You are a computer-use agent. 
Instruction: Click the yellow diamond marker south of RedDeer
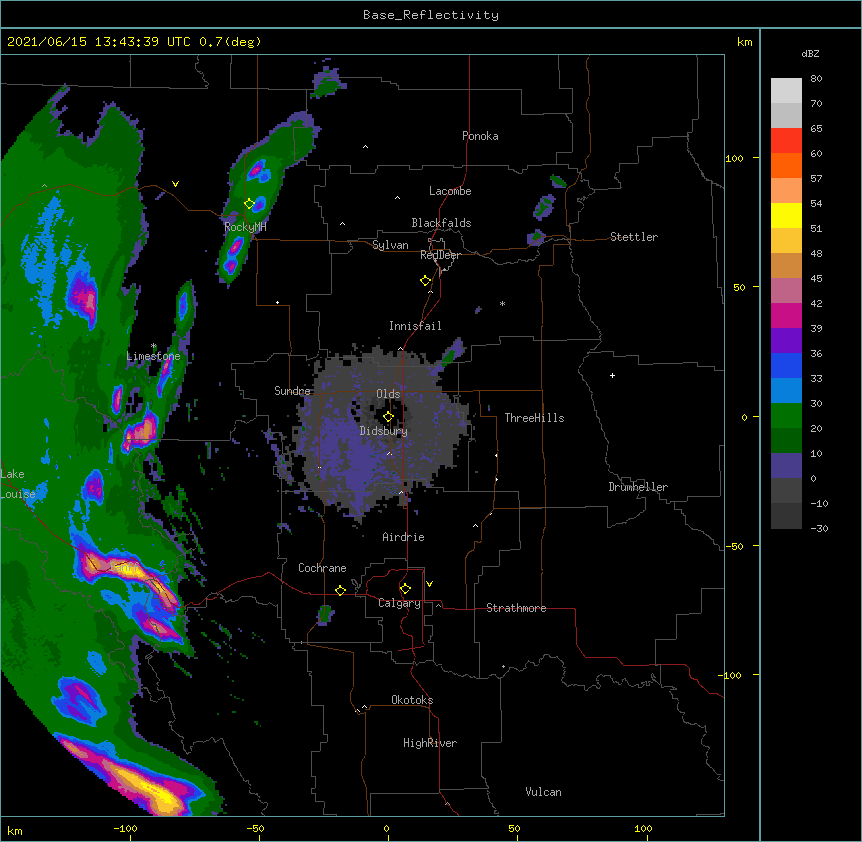425,281
